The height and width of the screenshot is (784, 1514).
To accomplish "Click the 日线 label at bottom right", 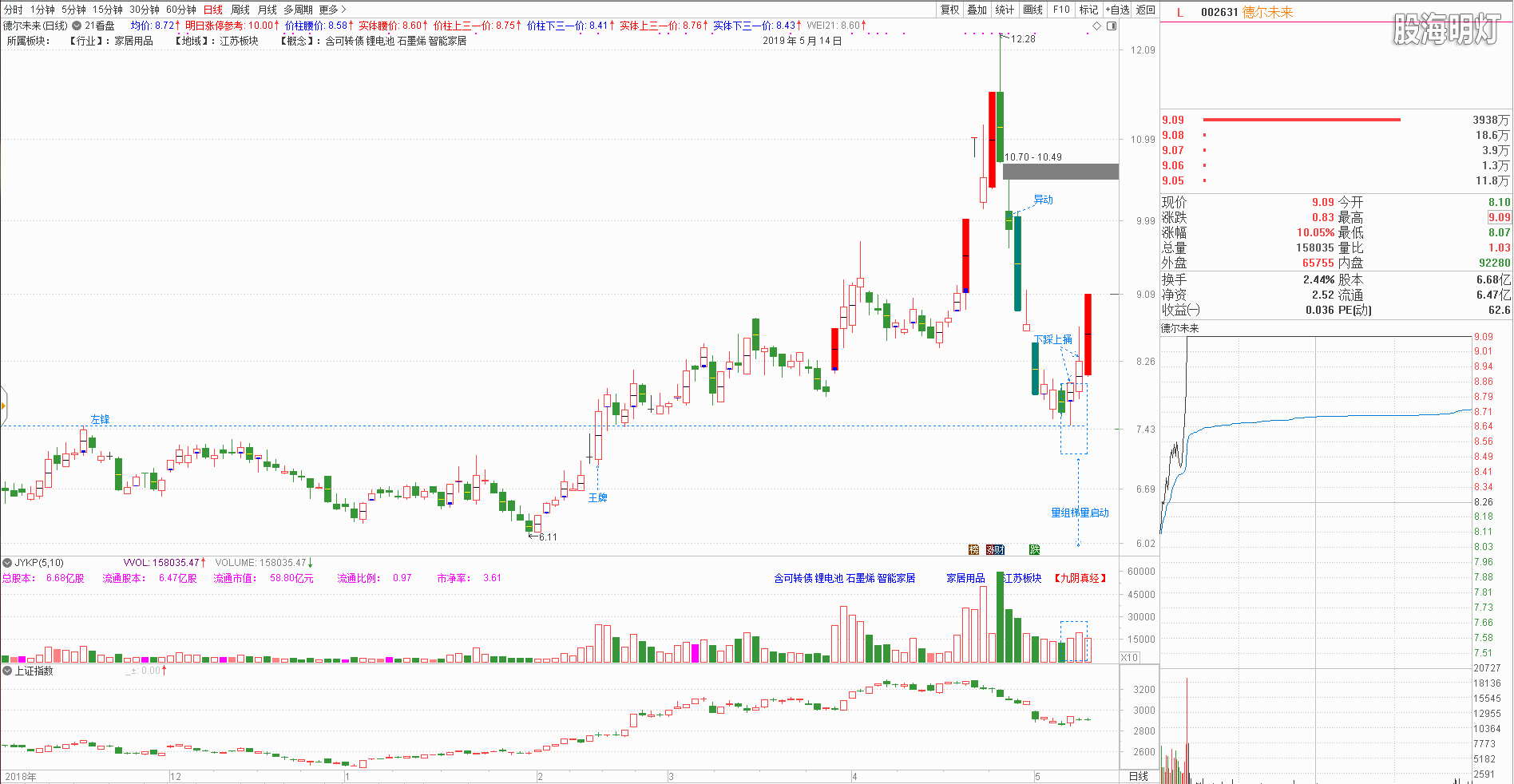I will point(1138,776).
